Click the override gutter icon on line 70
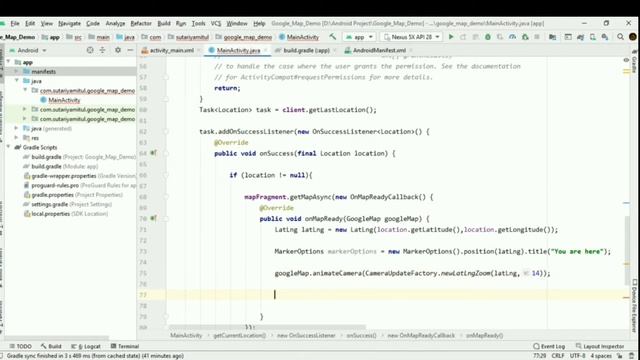640x360 pixels. tap(153, 218)
